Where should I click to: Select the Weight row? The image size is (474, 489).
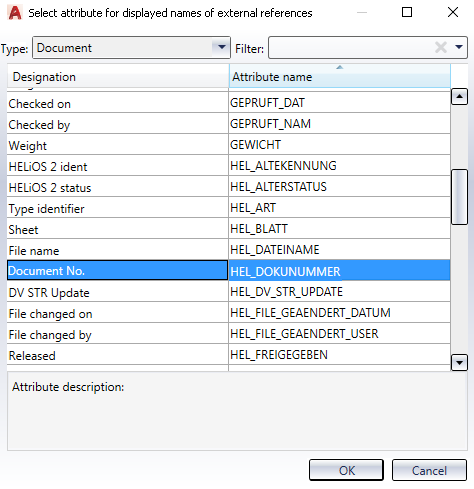[228, 145]
